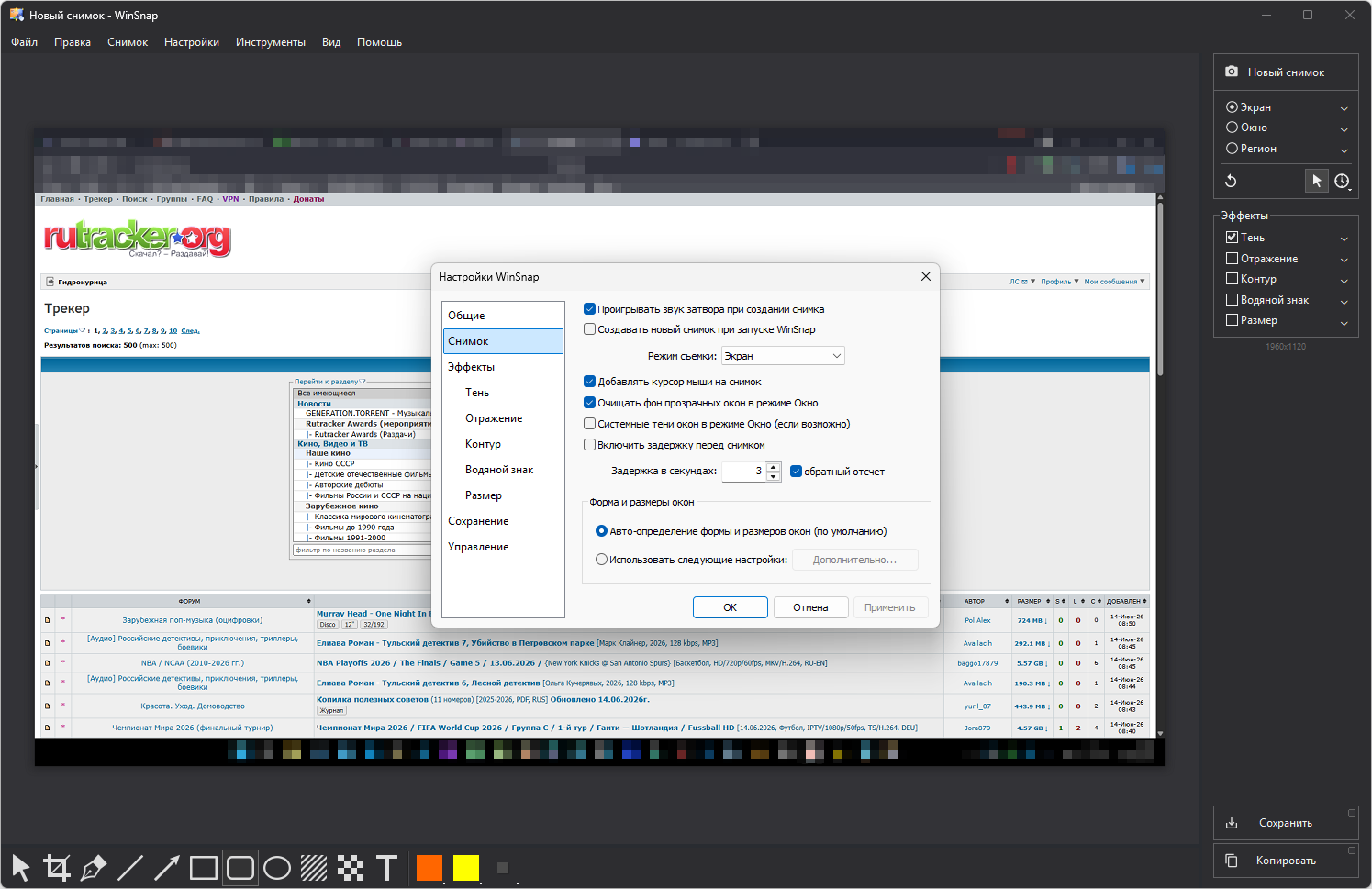Expand Экран options chevron in side panel
Viewport: 1372px width, 889px height.
point(1344,108)
